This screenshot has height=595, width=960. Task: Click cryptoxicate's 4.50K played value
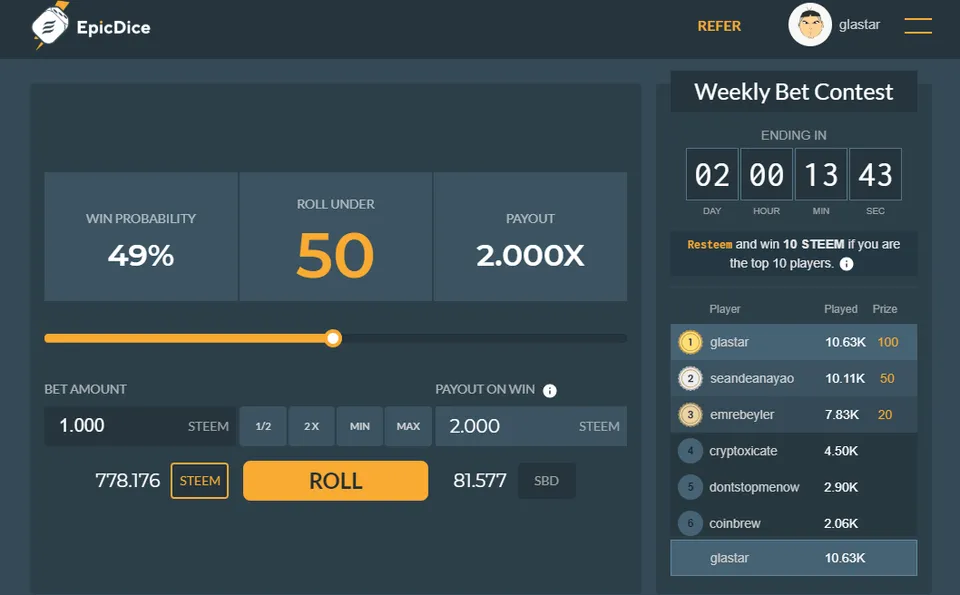pos(841,451)
